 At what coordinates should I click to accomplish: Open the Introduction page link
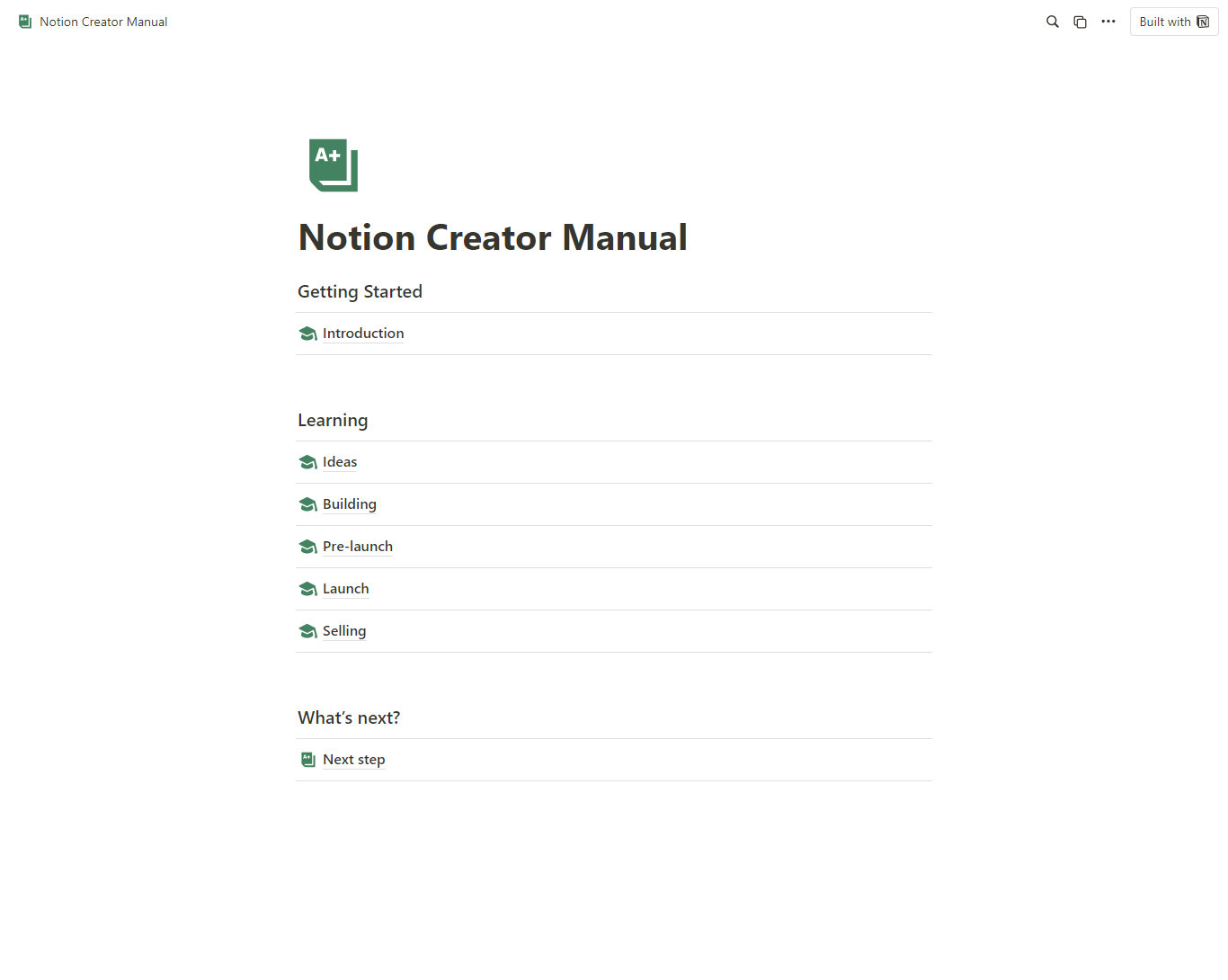[363, 334]
